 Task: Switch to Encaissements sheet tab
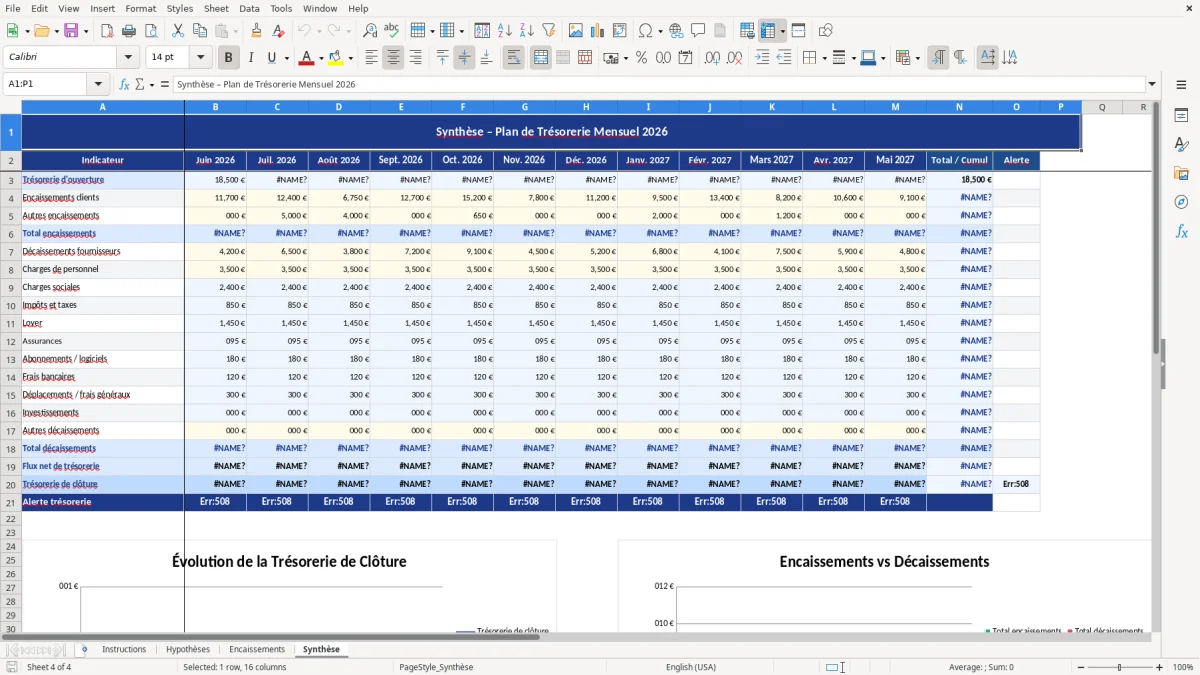(257, 649)
